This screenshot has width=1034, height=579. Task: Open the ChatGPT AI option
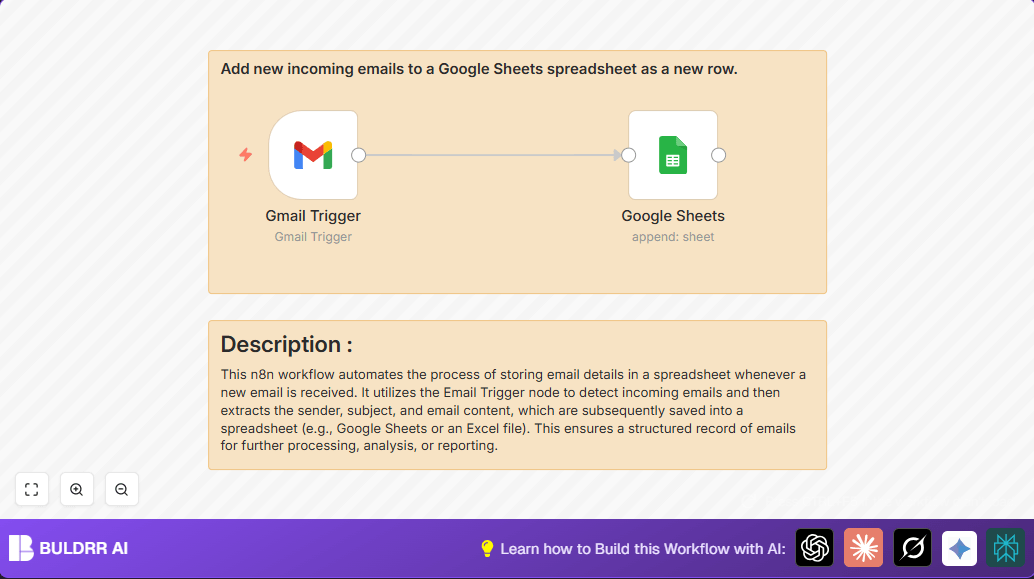[814, 548]
